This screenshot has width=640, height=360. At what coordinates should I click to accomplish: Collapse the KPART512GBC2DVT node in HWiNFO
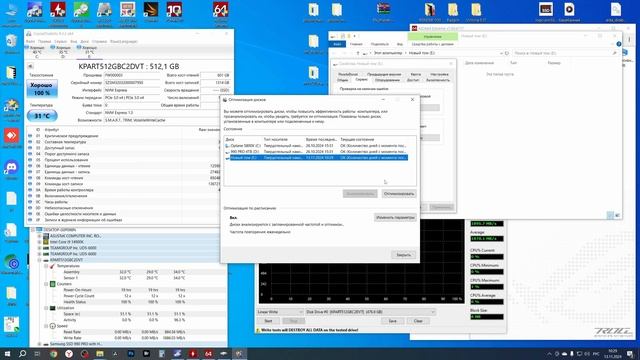pos(40,260)
